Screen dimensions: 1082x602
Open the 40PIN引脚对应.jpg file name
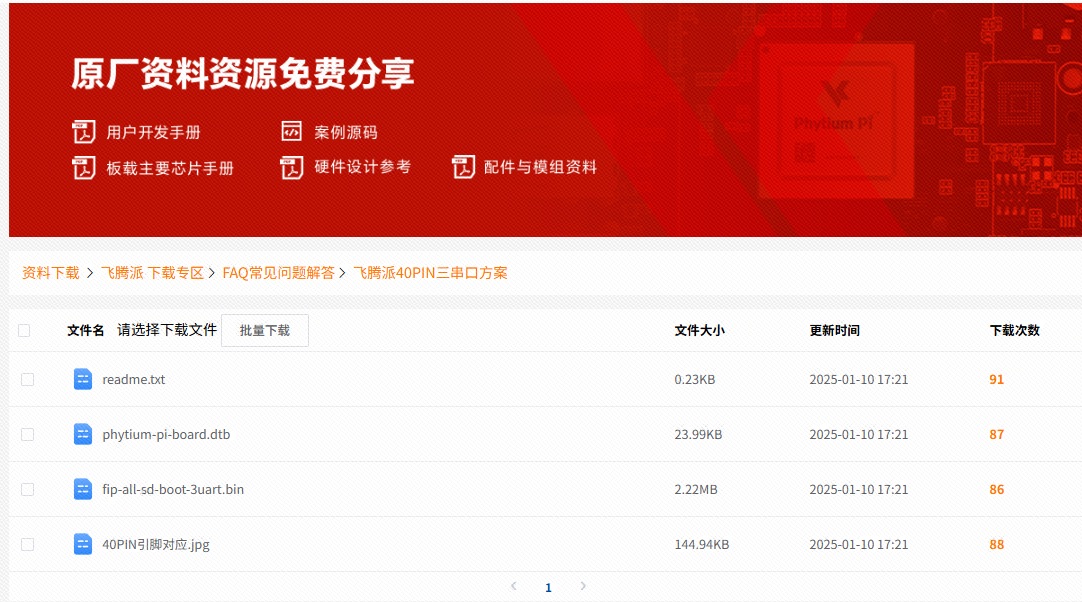pyautogui.click(x=156, y=544)
